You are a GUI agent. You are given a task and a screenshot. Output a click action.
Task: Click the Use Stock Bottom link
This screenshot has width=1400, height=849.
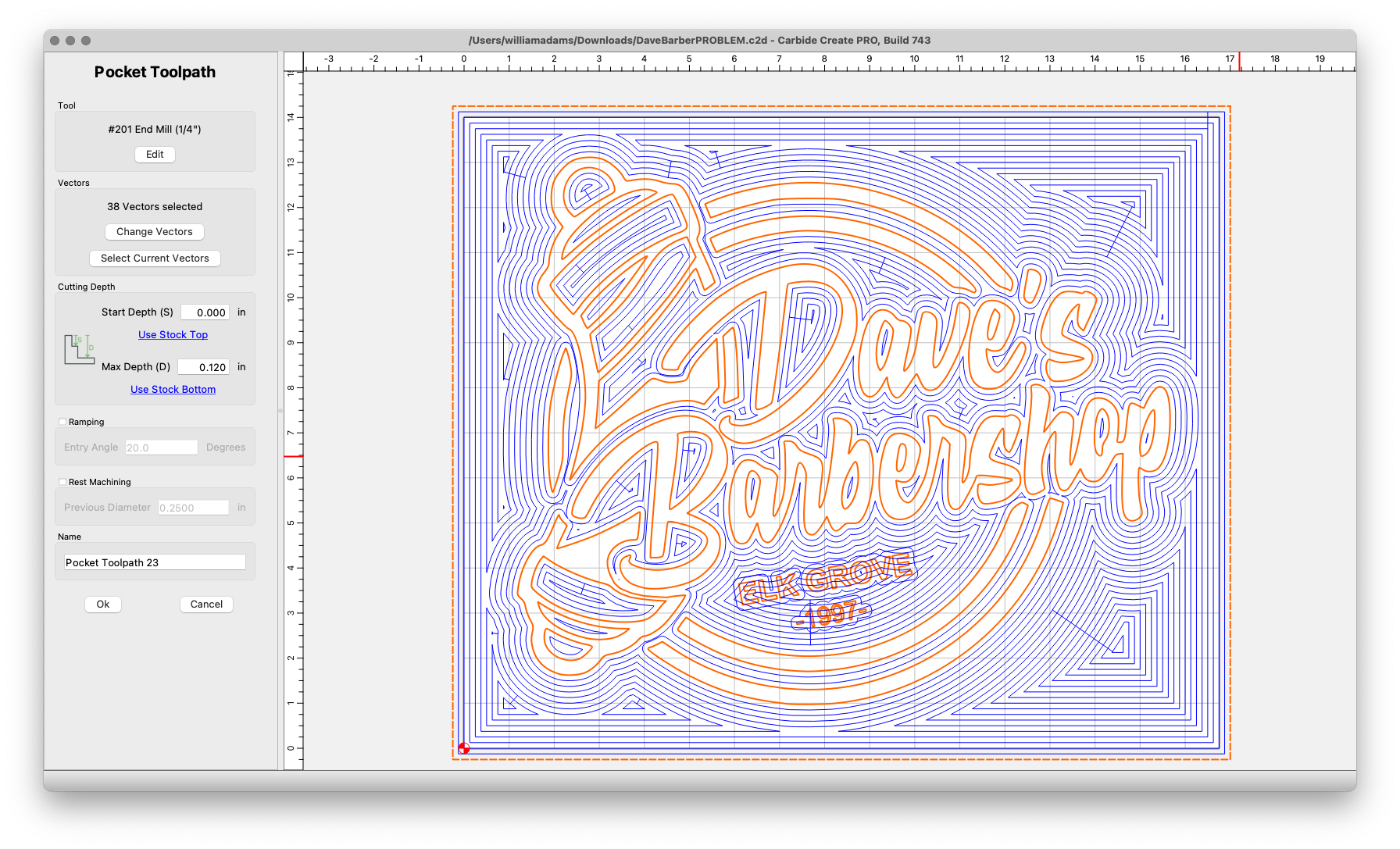click(173, 390)
